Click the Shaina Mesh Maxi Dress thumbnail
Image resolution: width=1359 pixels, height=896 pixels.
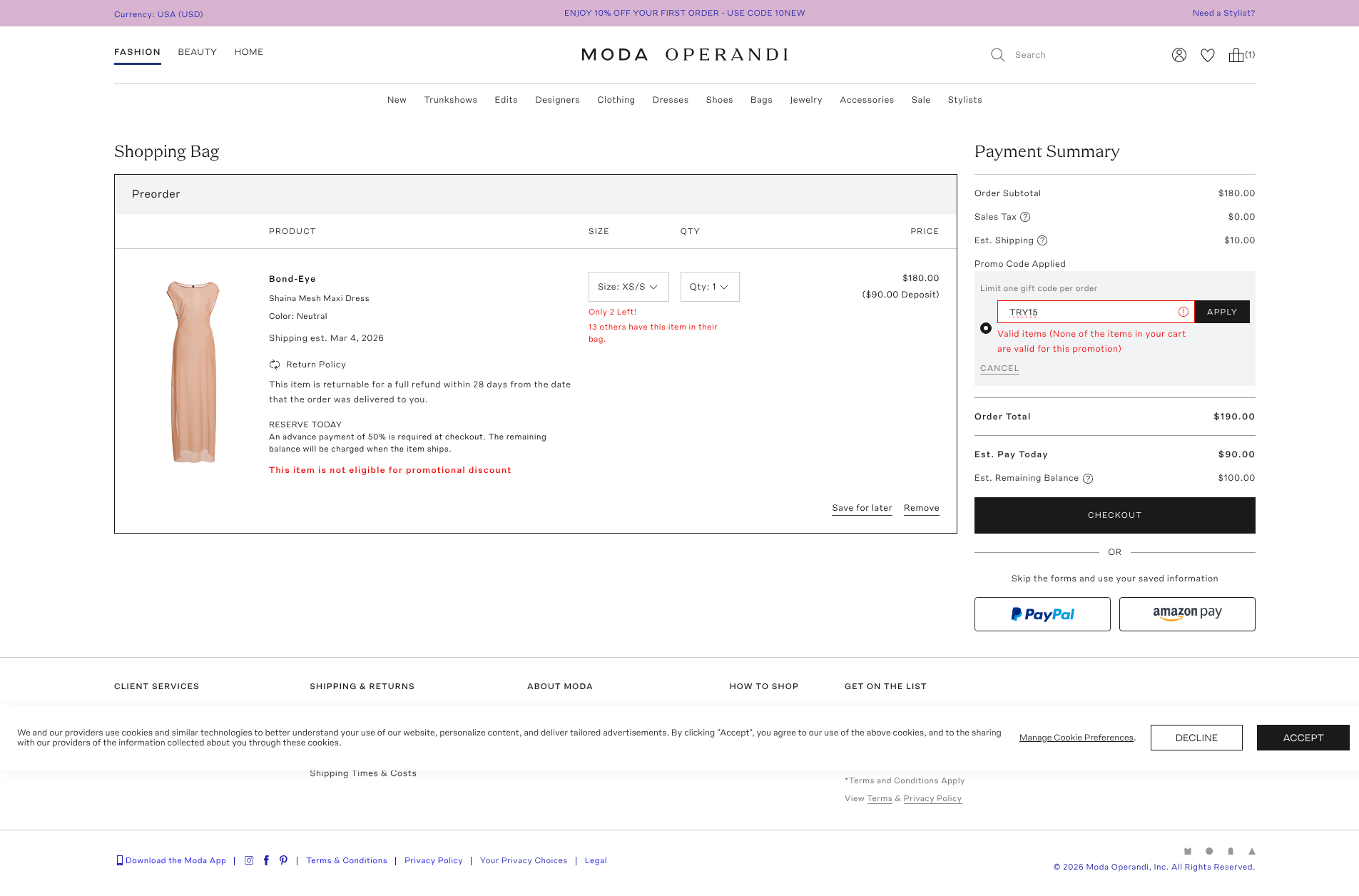click(x=193, y=372)
